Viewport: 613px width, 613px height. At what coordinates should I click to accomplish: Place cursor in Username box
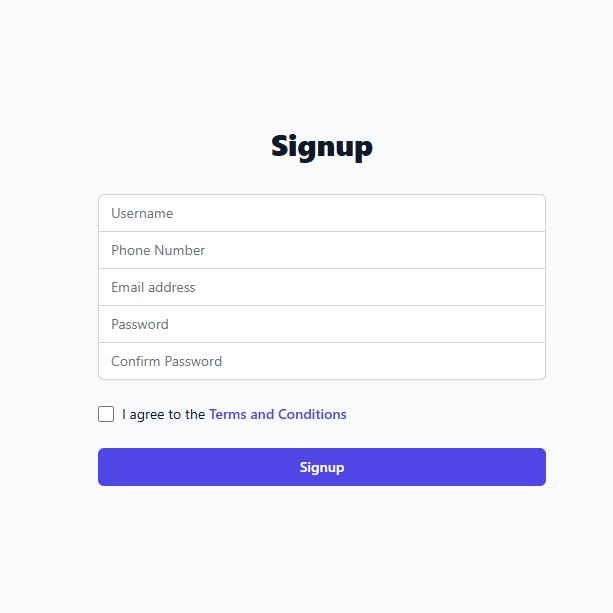pyautogui.click(x=321, y=213)
